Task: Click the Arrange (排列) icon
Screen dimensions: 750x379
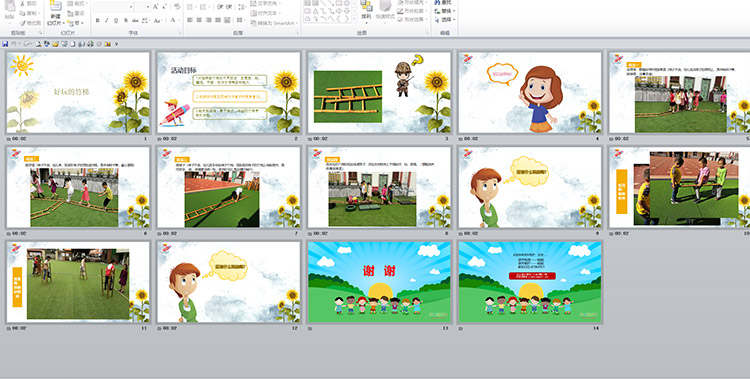Action: [366, 5]
